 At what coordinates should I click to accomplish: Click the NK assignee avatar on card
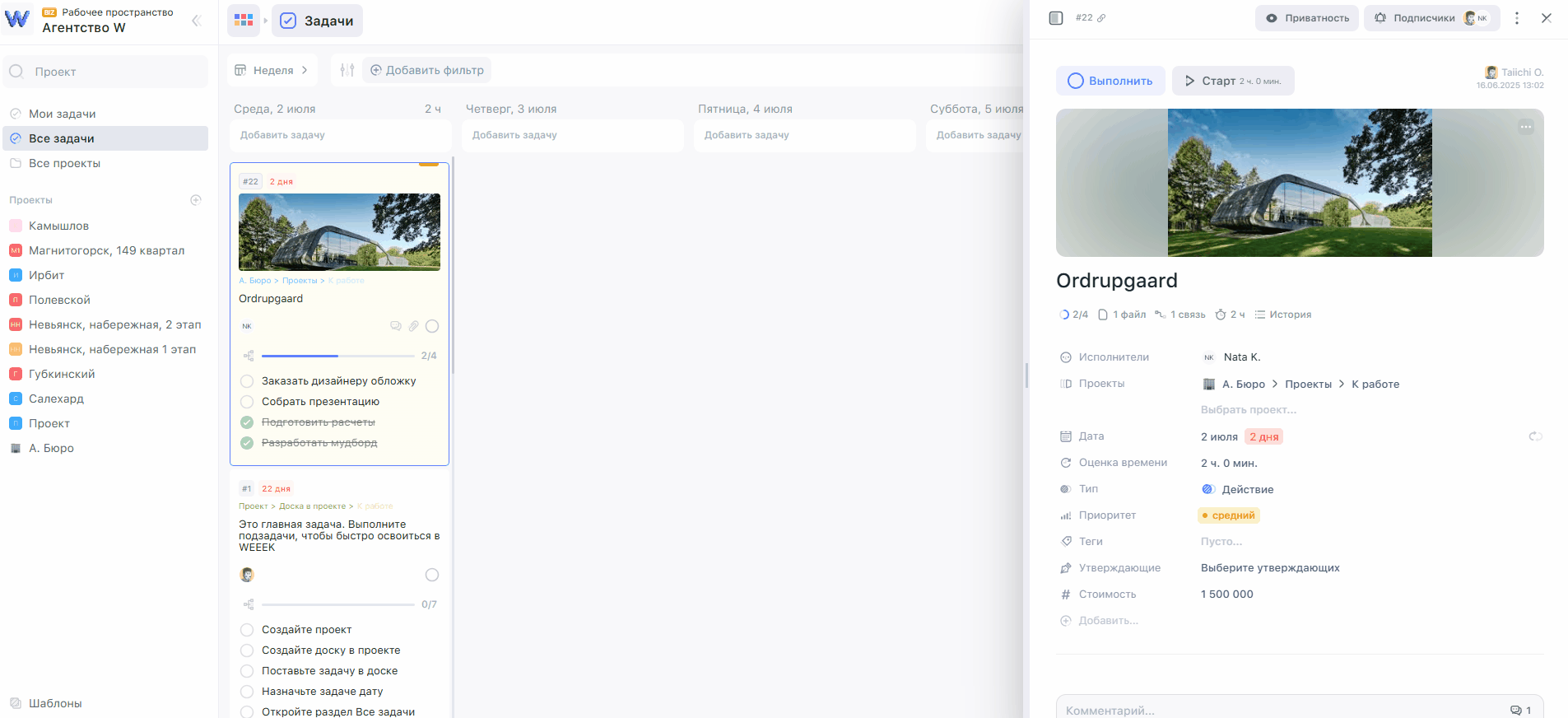click(247, 326)
